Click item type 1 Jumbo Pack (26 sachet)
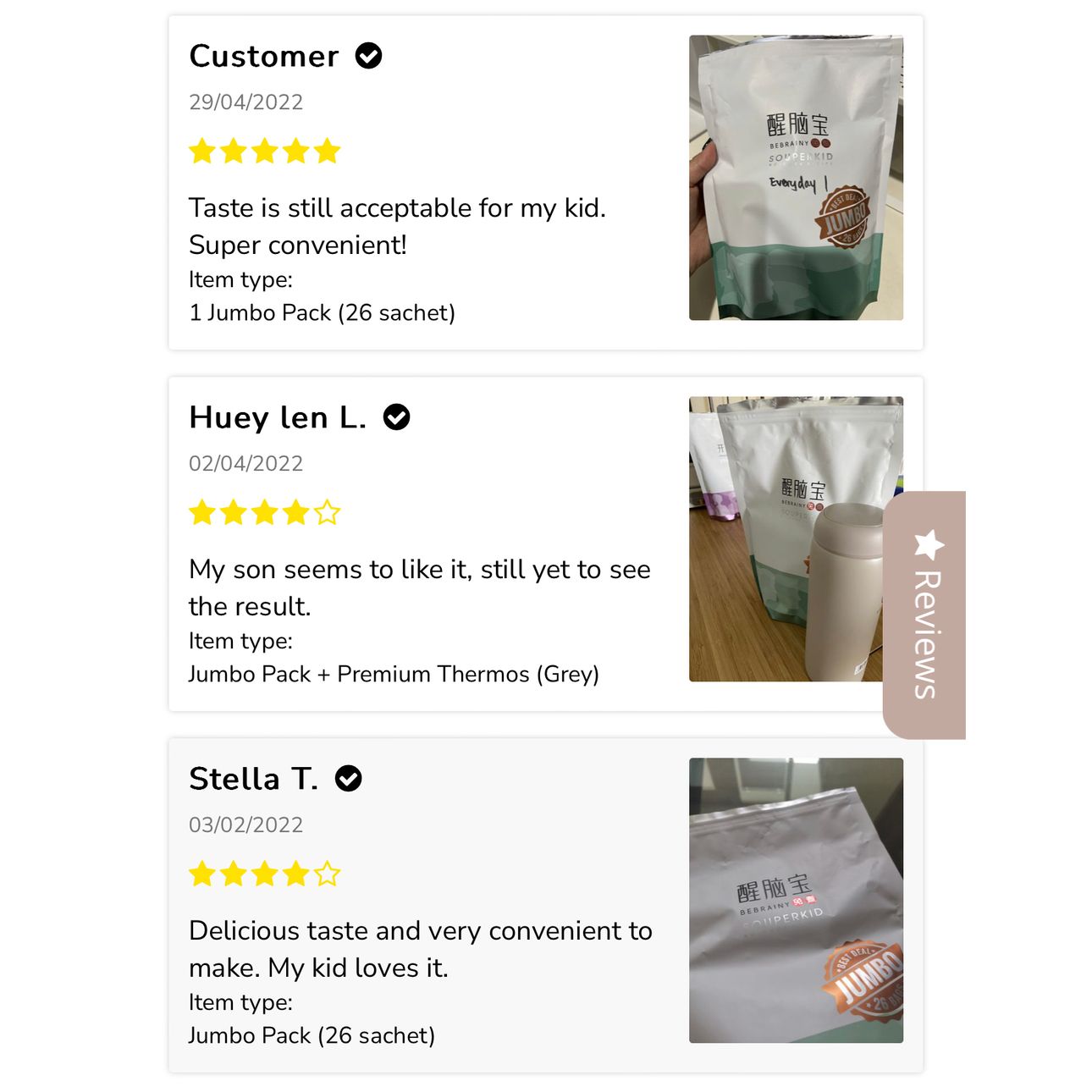The height and width of the screenshot is (1092, 1092). pos(322,313)
